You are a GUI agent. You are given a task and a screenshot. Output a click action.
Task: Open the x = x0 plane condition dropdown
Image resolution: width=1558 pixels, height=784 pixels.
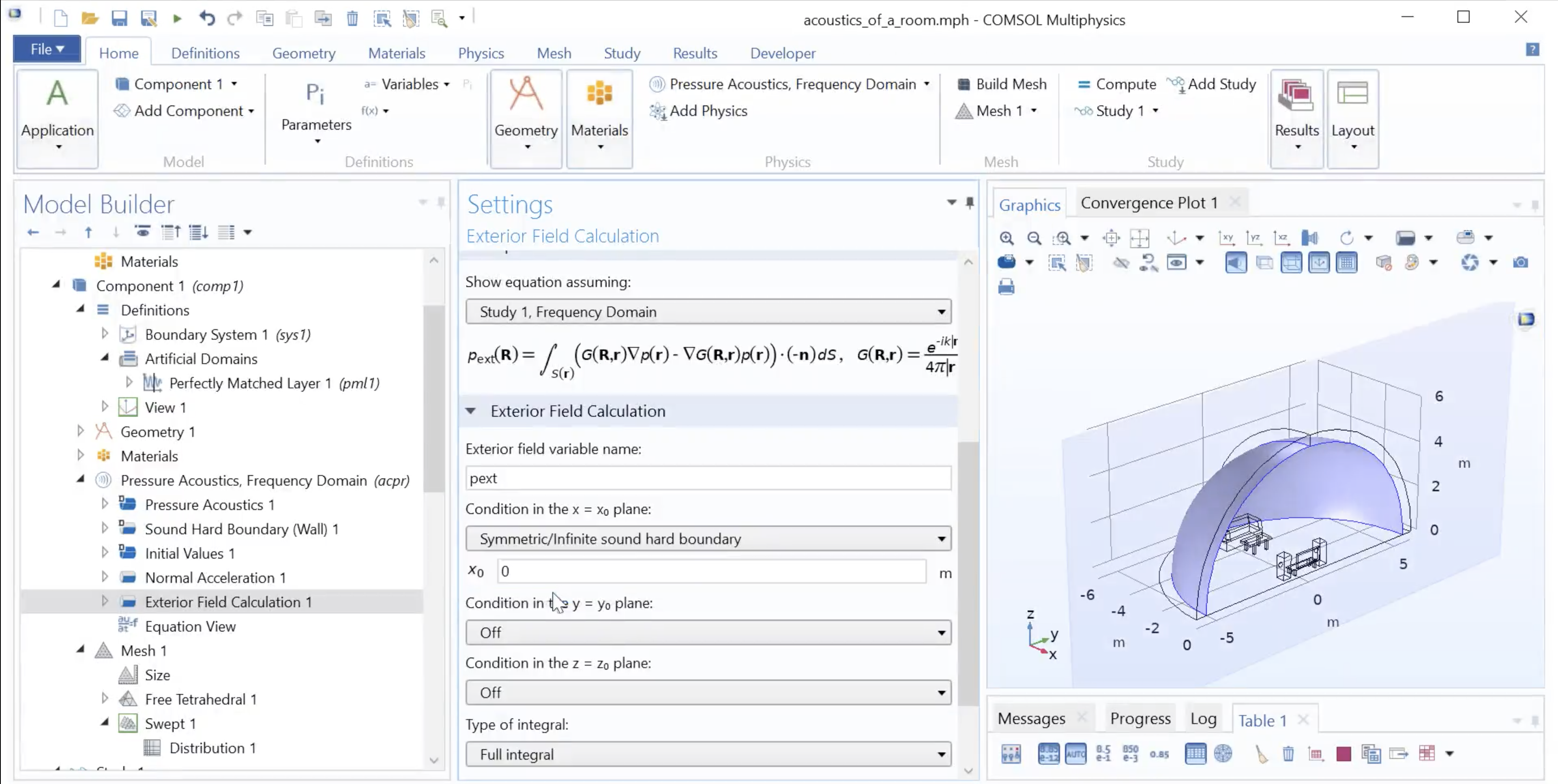[708, 539]
